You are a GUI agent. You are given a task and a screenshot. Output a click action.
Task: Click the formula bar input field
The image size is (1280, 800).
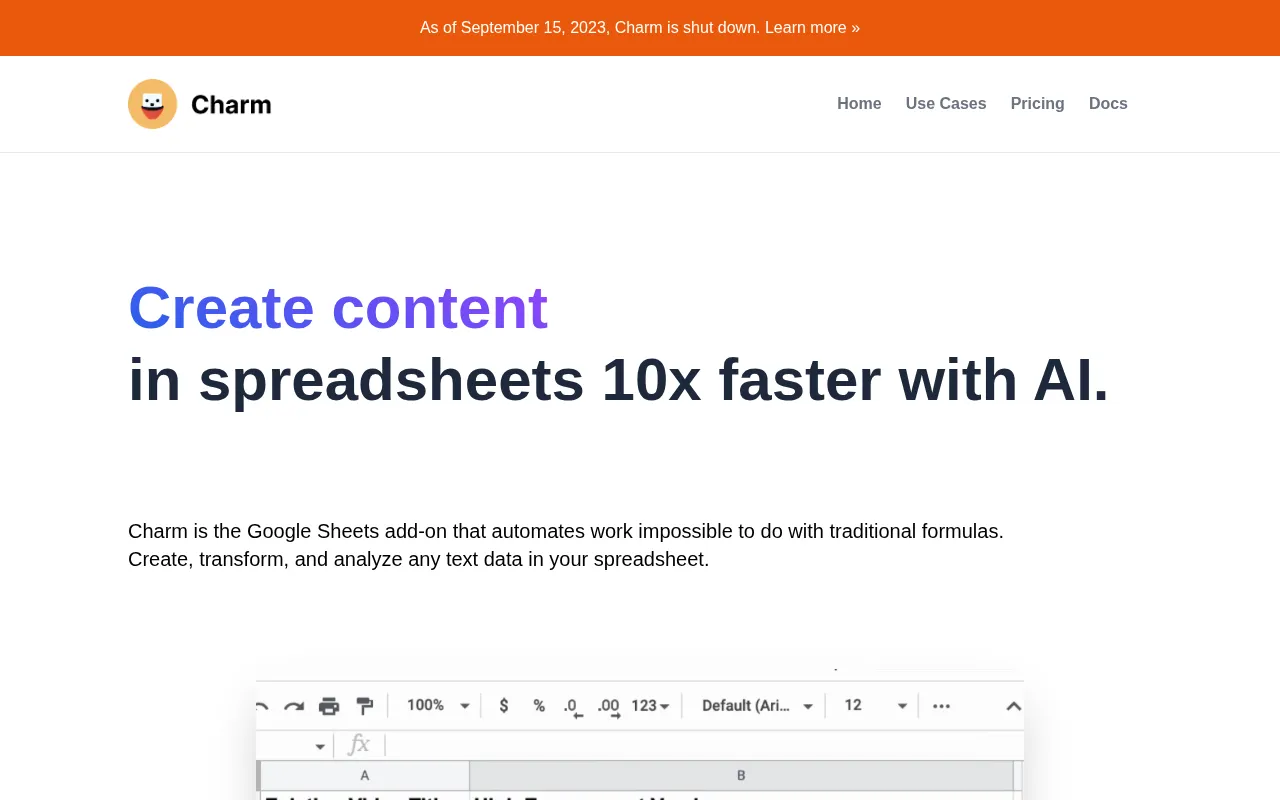pyautogui.click(x=704, y=745)
